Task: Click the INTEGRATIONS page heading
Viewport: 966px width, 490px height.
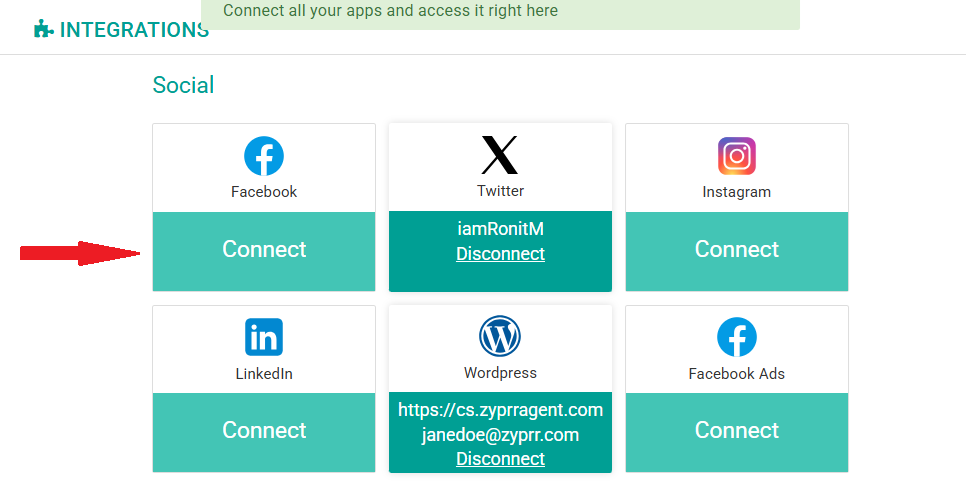Action: click(134, 30)
